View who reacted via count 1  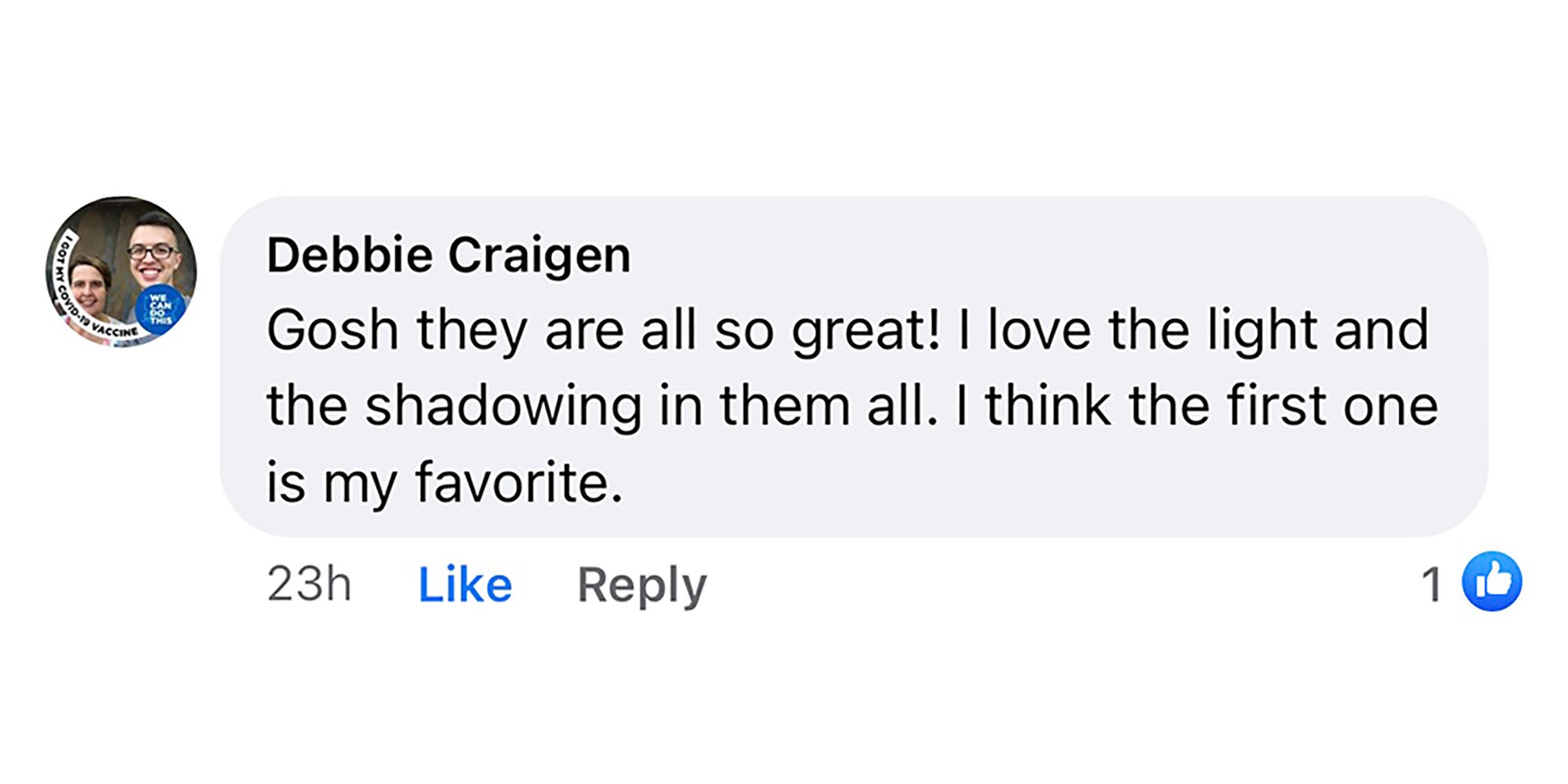pos(1432,585)
